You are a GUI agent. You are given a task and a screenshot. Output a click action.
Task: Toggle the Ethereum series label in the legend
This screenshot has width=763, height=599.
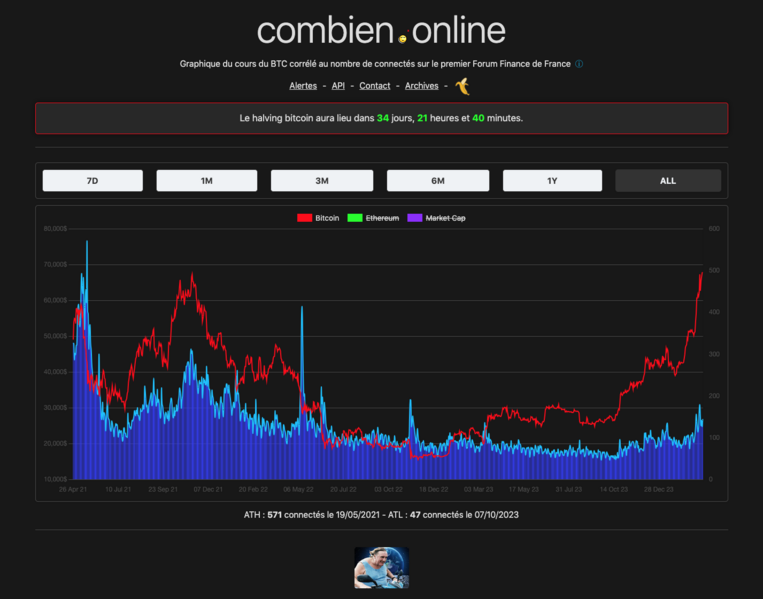coord(382,218)
